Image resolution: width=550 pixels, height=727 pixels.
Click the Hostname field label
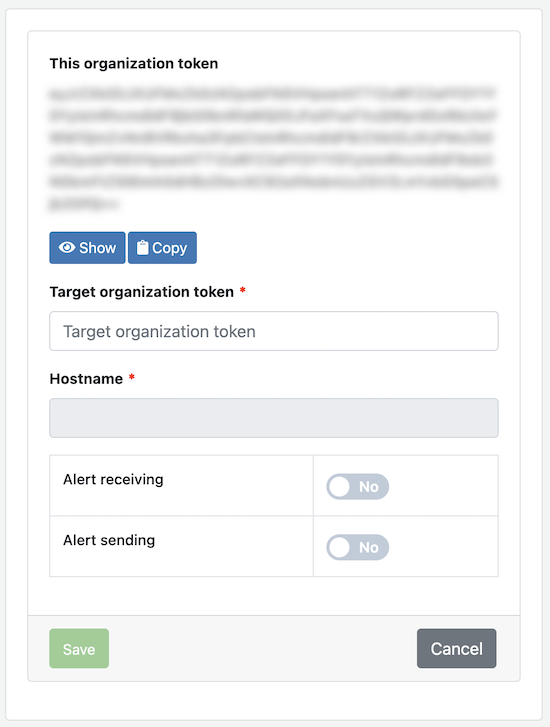point(86,379)
